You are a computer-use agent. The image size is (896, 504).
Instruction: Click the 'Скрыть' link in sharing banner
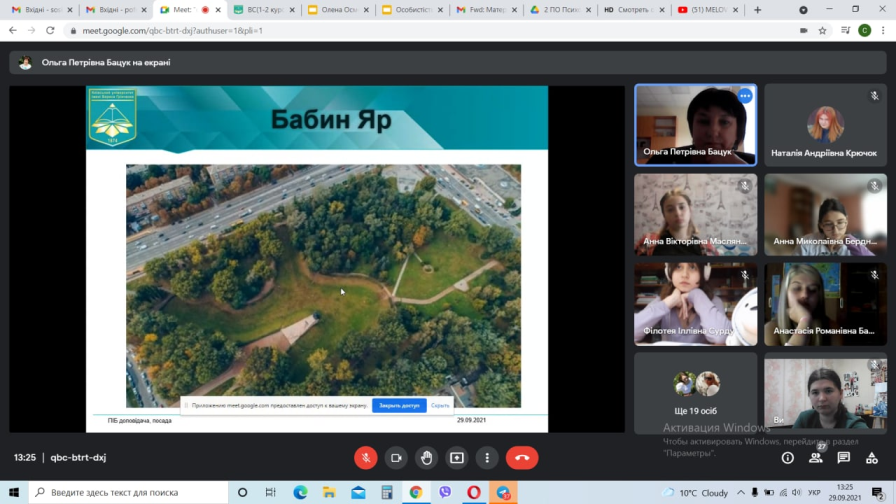pos(440,406)
